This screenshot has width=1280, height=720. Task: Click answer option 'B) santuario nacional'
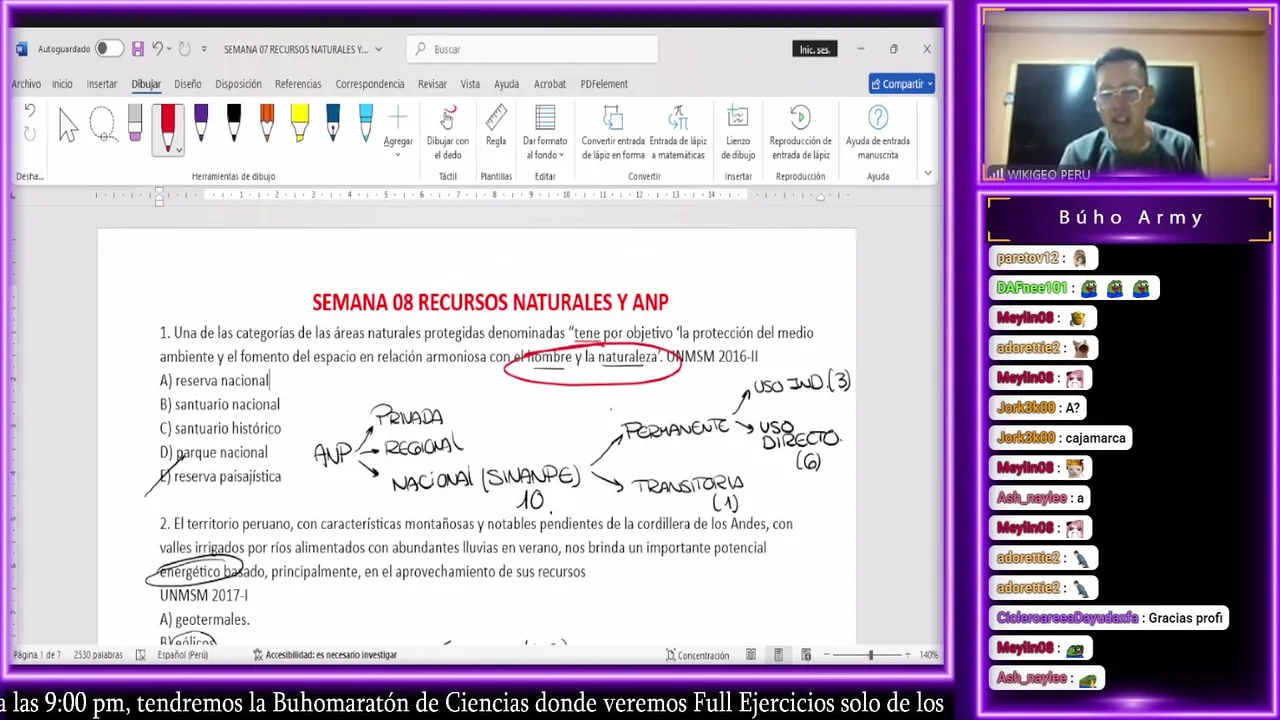coord(220,404)
